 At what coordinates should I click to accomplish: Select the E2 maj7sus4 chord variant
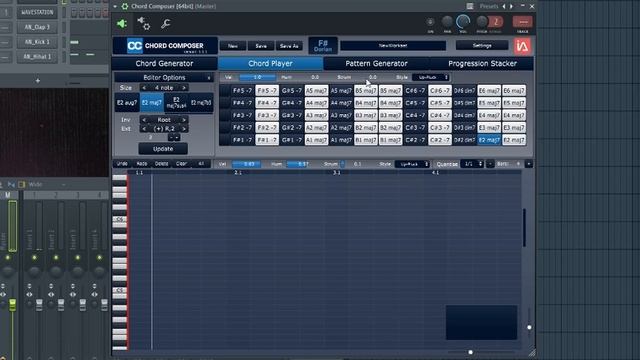[x=176, y=102]
